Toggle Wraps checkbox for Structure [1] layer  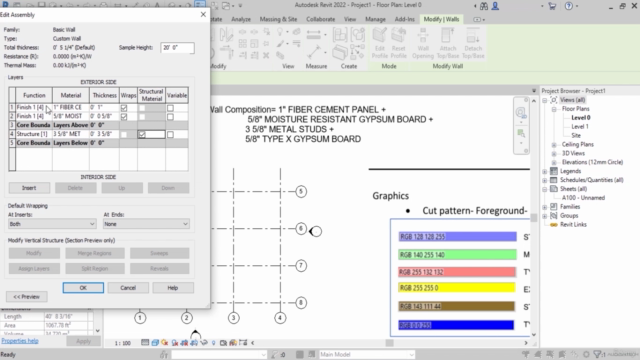click(x=124, y=134)
